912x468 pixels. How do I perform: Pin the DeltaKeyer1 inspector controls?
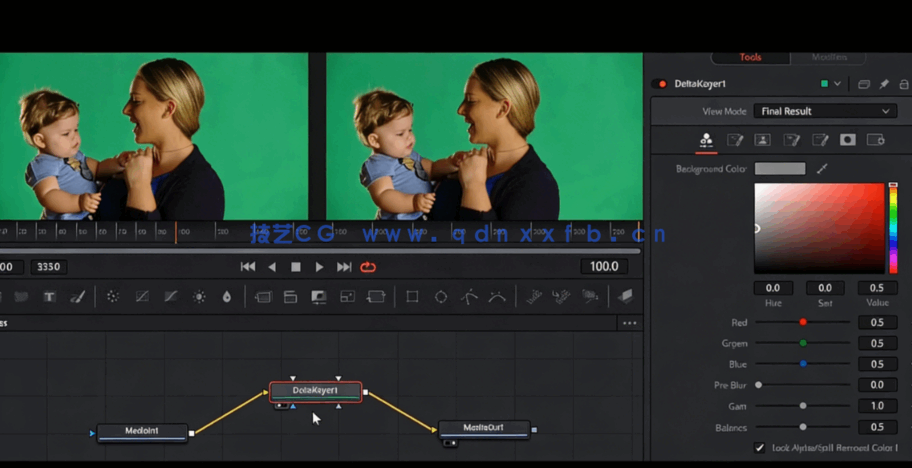[x=884, y=84]
